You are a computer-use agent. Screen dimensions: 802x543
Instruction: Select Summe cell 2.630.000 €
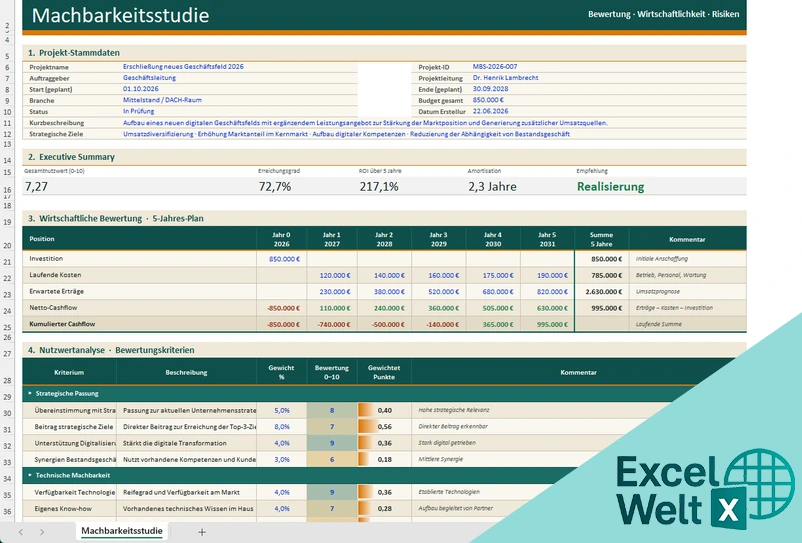click(x=602, y=291)
